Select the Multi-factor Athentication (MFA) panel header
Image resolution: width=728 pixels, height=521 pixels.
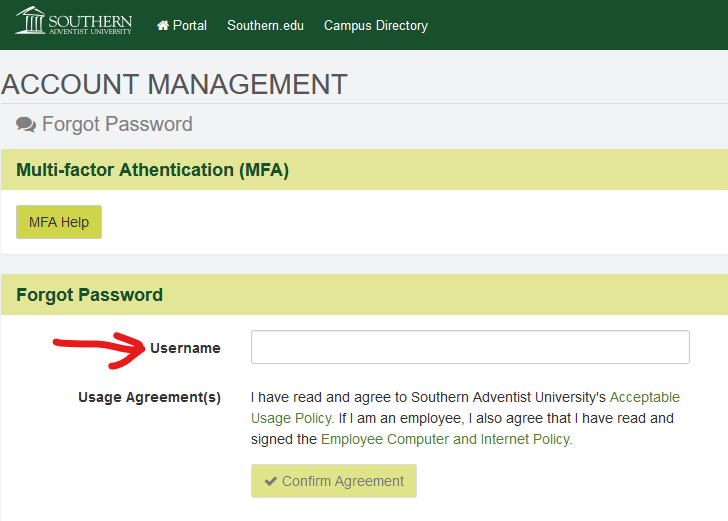(x=152, y=170)
